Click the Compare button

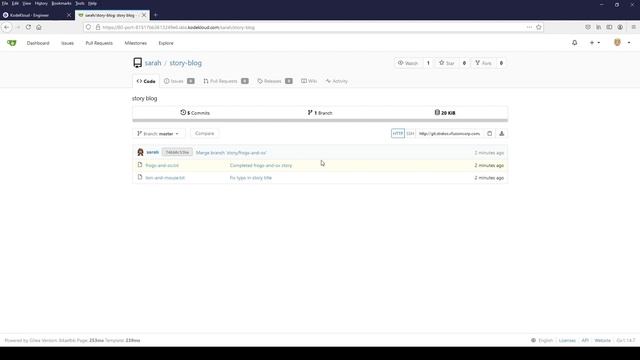pos(204,133)
